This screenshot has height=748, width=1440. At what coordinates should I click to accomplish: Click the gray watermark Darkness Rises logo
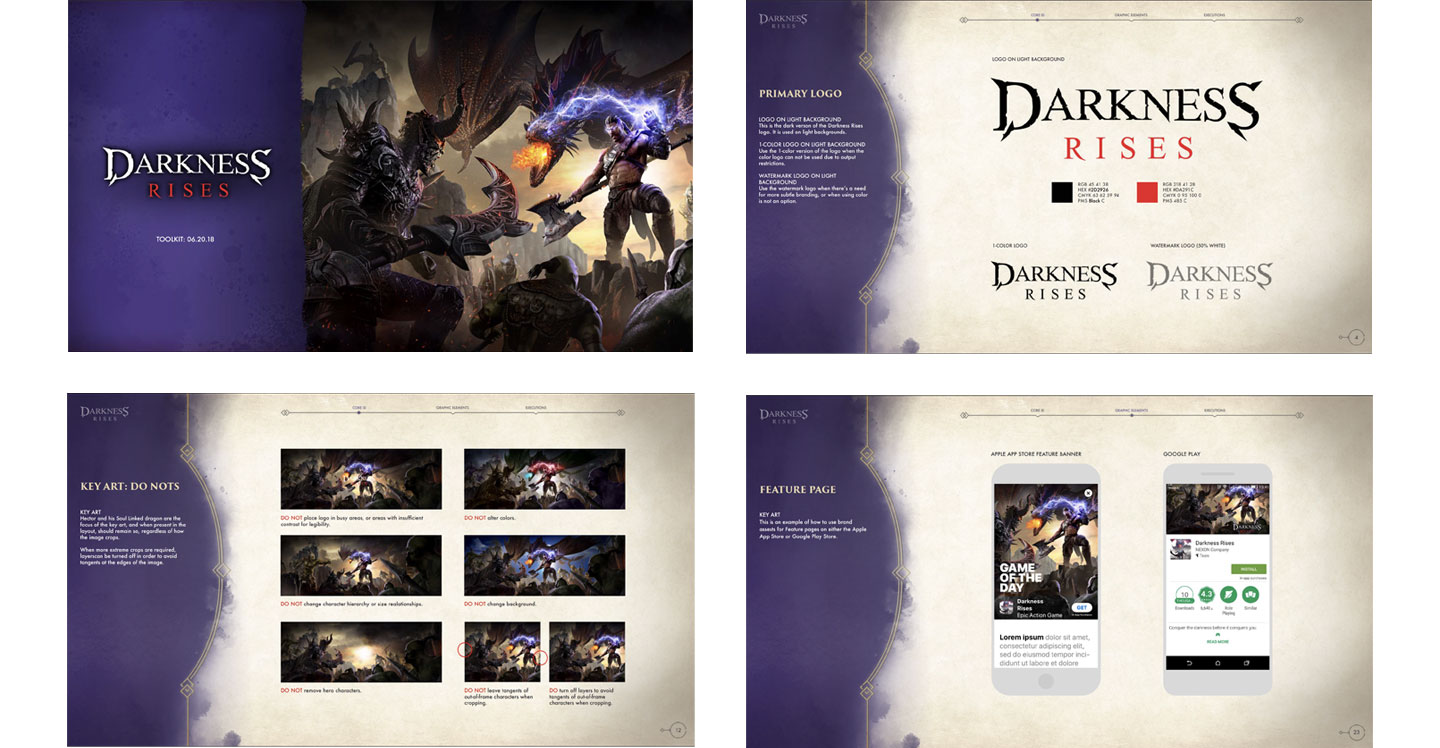1209,281
